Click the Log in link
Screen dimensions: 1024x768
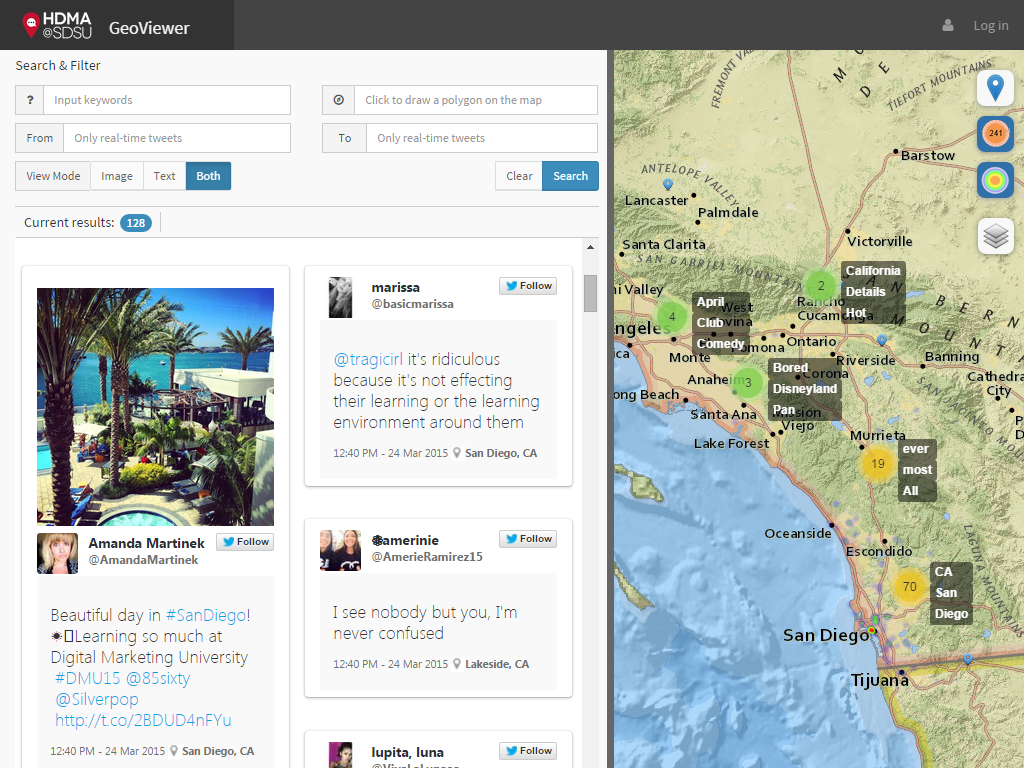(x=991, y=25)
